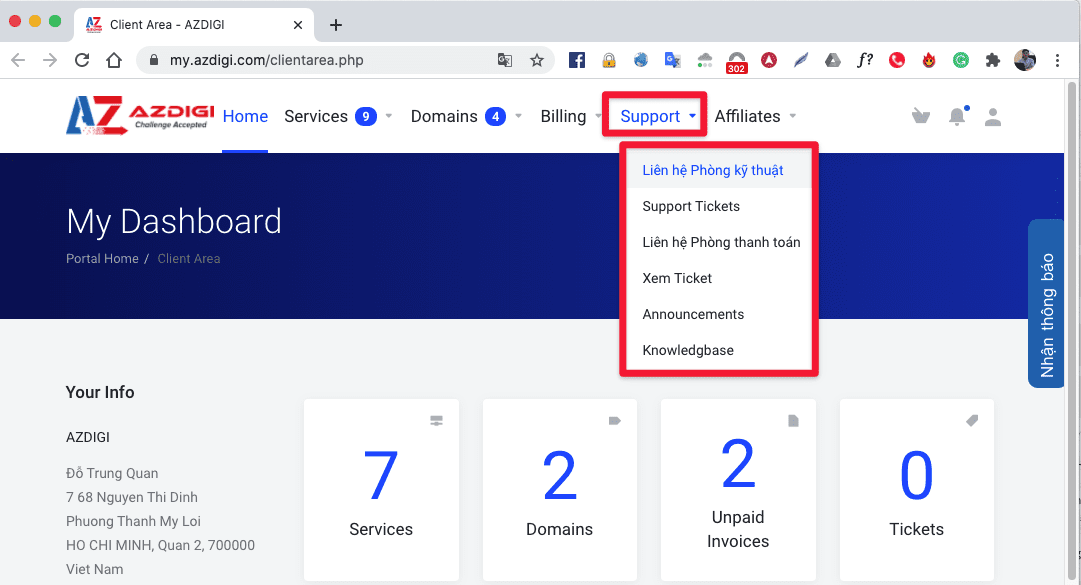Click the shopping basket icon
1081x585 pixels.
[x=921, y=117]
